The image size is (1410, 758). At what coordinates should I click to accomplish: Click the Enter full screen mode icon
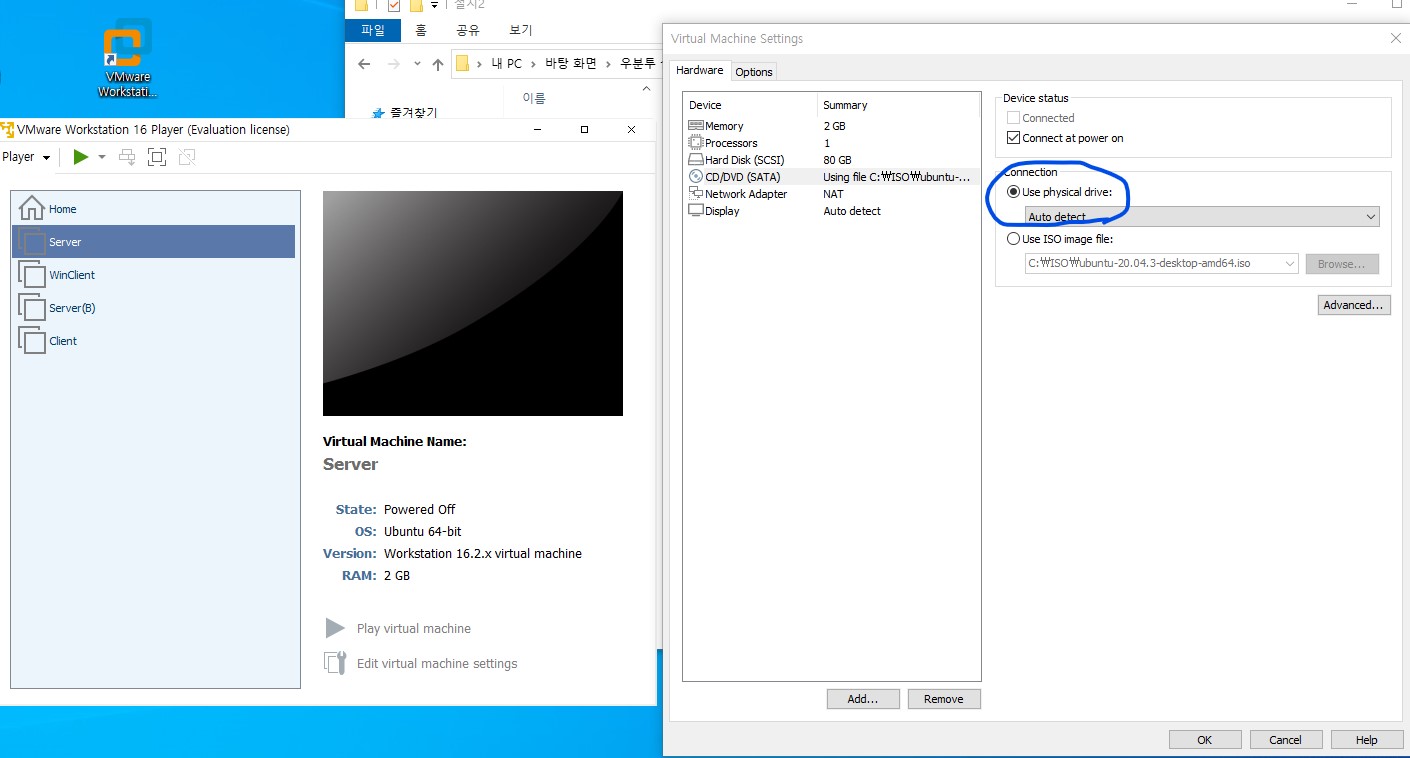(157, 157)
